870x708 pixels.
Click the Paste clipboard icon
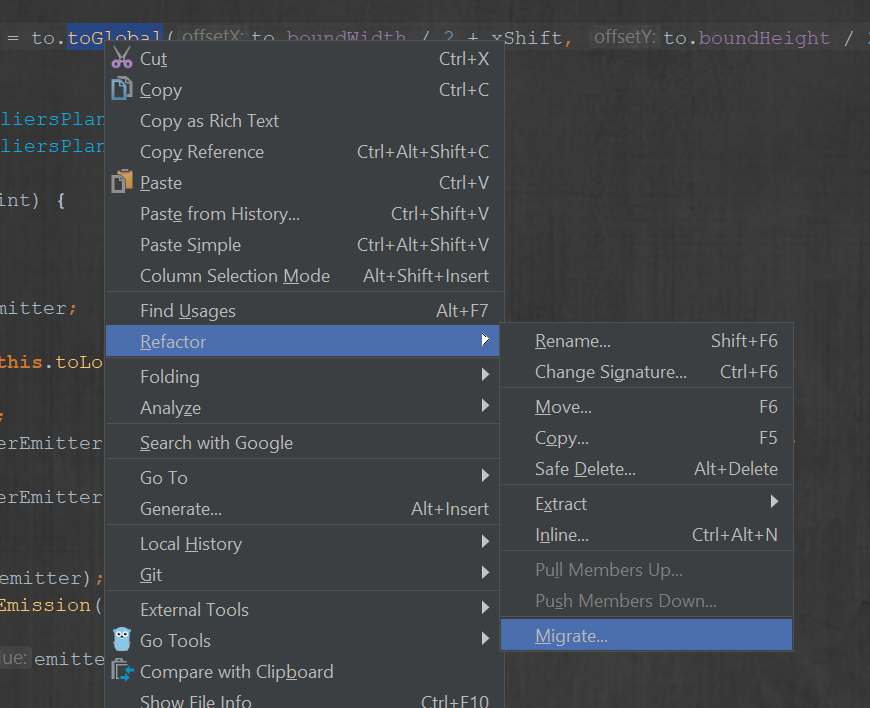122,183
